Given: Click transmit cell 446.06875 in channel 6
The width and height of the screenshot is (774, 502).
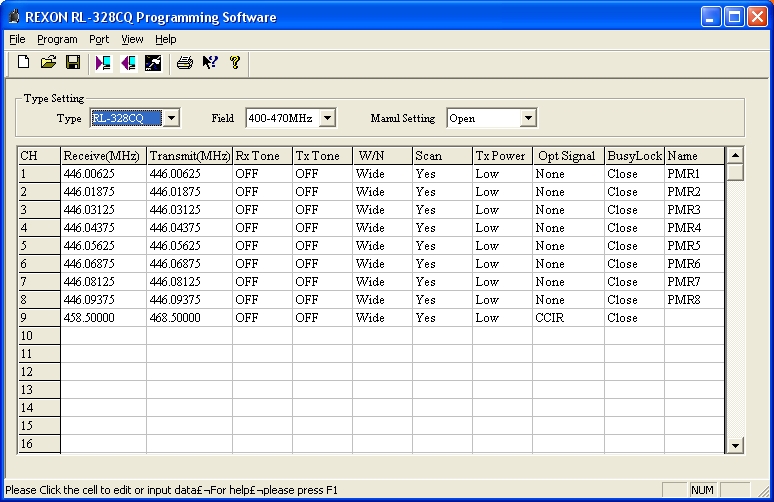Looking at the screenshot, I should pyautogui.click(x=189, y=264).
